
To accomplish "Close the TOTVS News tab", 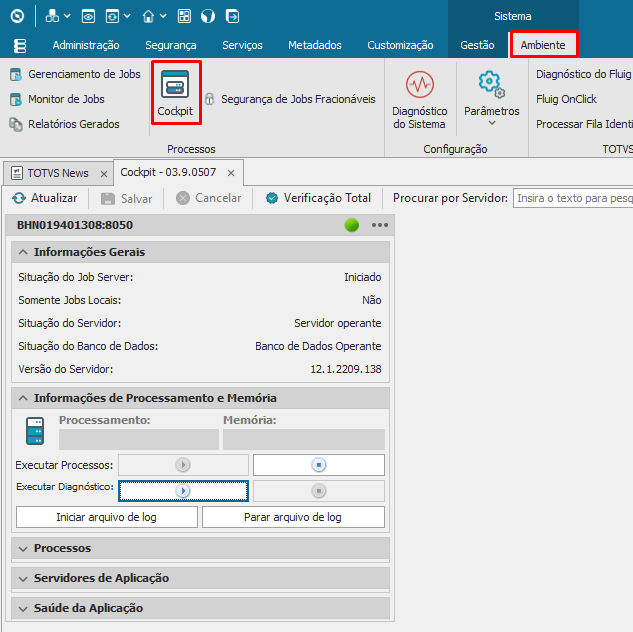I will coord(104,174).
